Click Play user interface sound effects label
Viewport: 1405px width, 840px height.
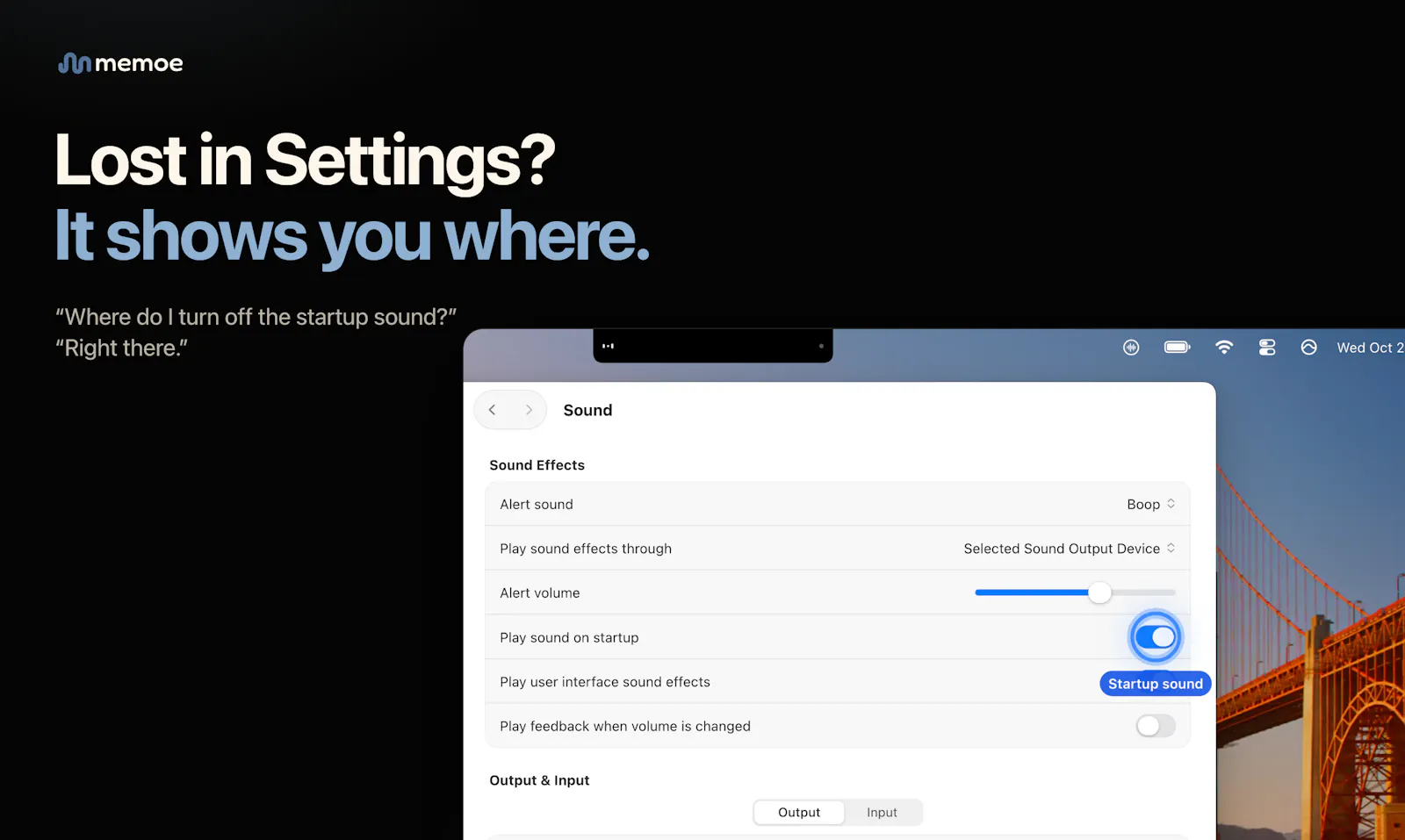(605, 682)
